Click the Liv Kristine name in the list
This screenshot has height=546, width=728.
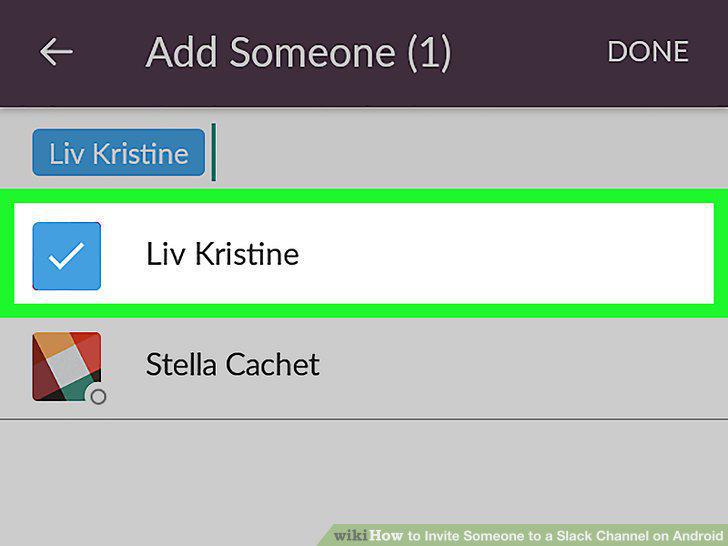[x=222, y=254]
